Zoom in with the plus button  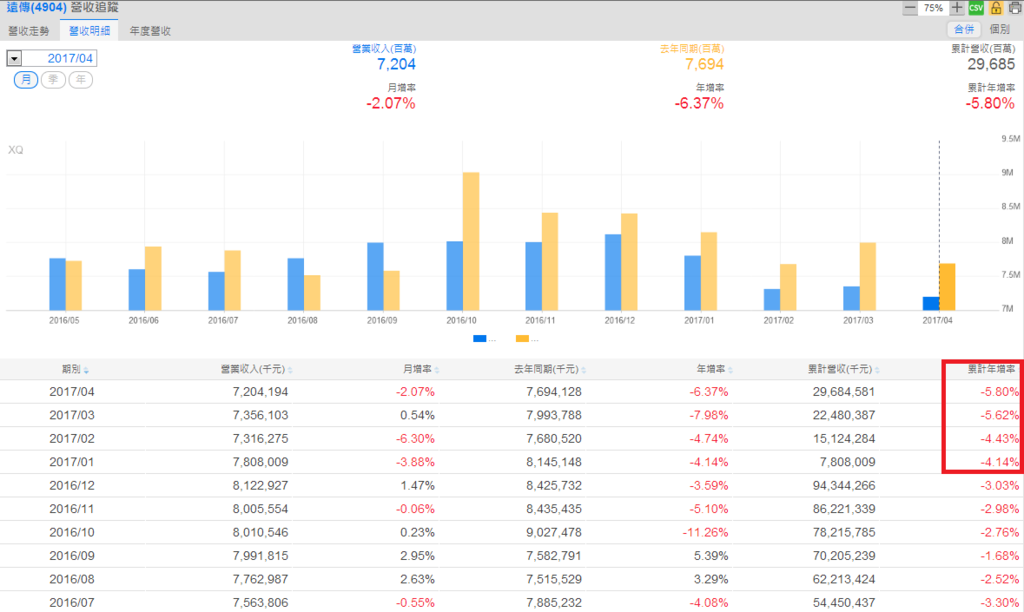tap(957, 8)
